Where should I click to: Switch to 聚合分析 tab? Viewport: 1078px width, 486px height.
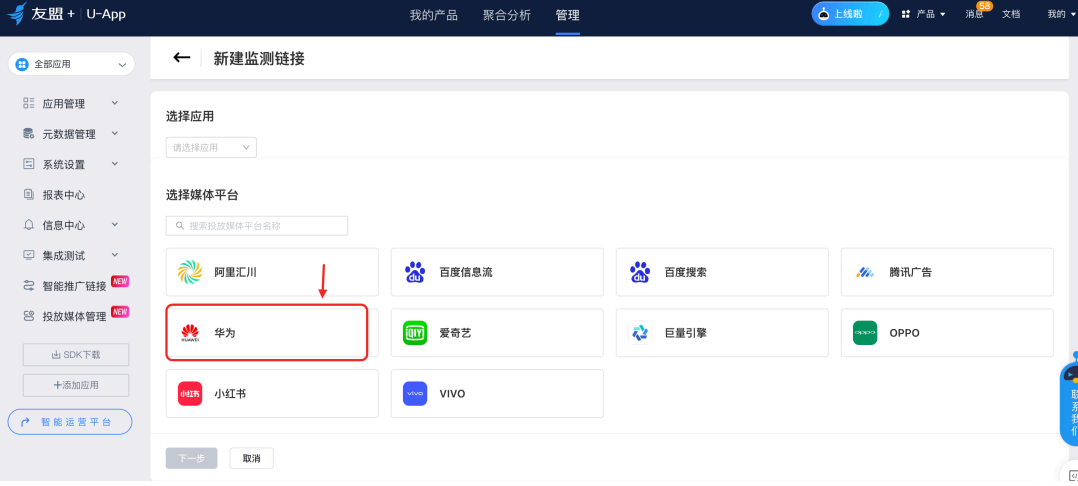pos(507,15)
